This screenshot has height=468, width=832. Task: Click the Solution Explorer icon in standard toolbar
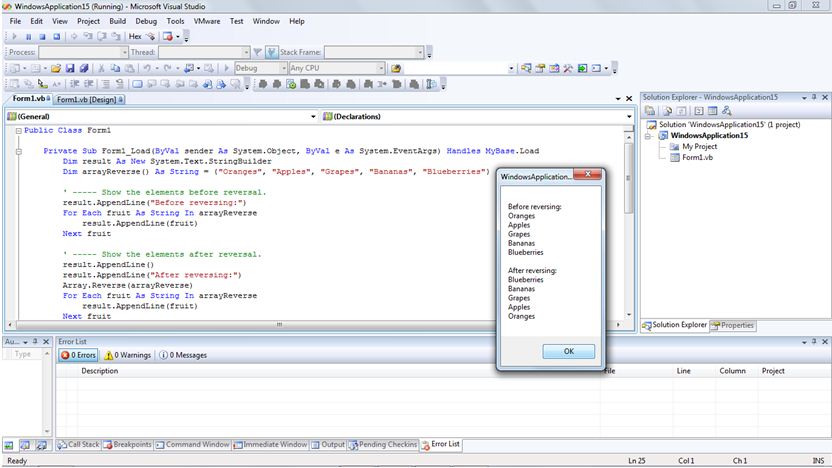point(526,68)
